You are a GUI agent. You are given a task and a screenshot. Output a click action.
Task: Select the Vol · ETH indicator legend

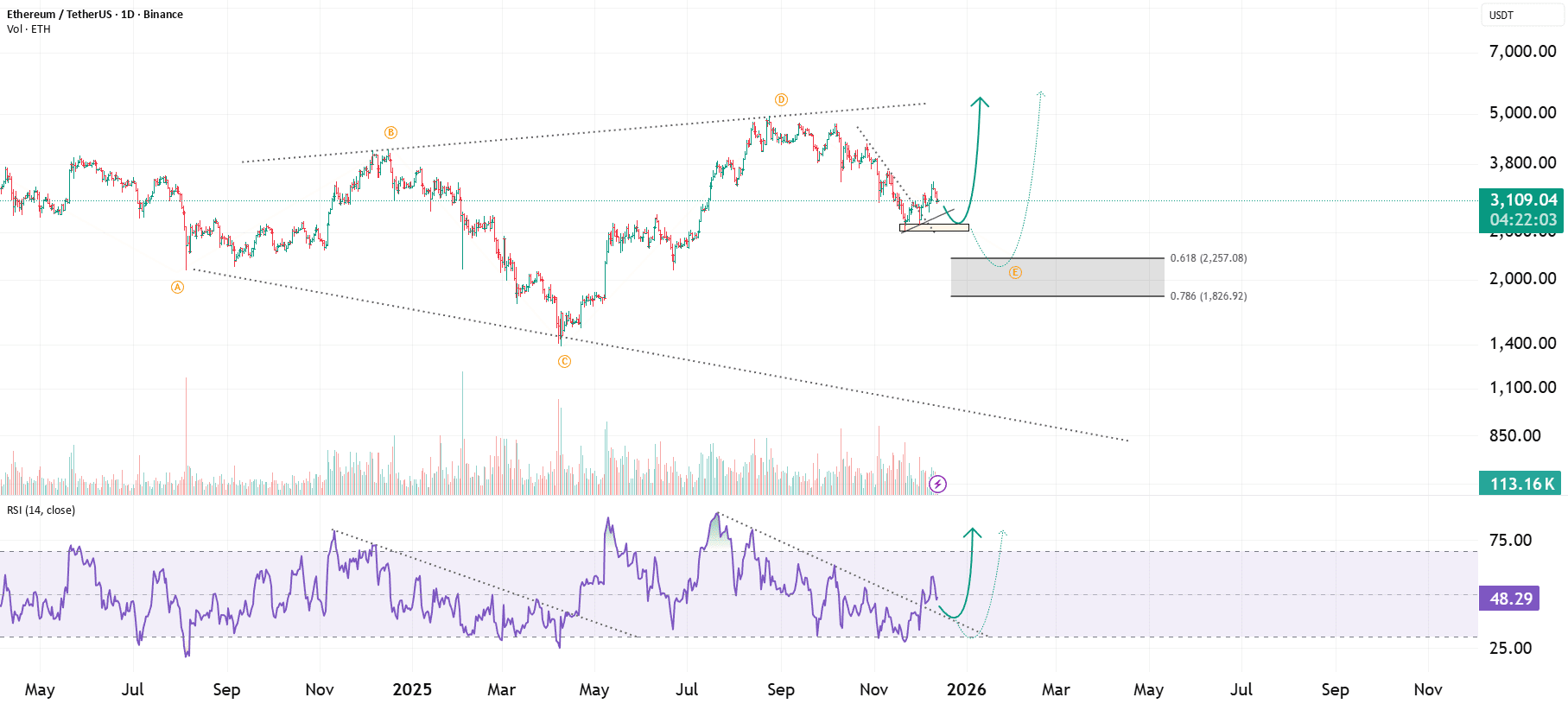[29, 29]
